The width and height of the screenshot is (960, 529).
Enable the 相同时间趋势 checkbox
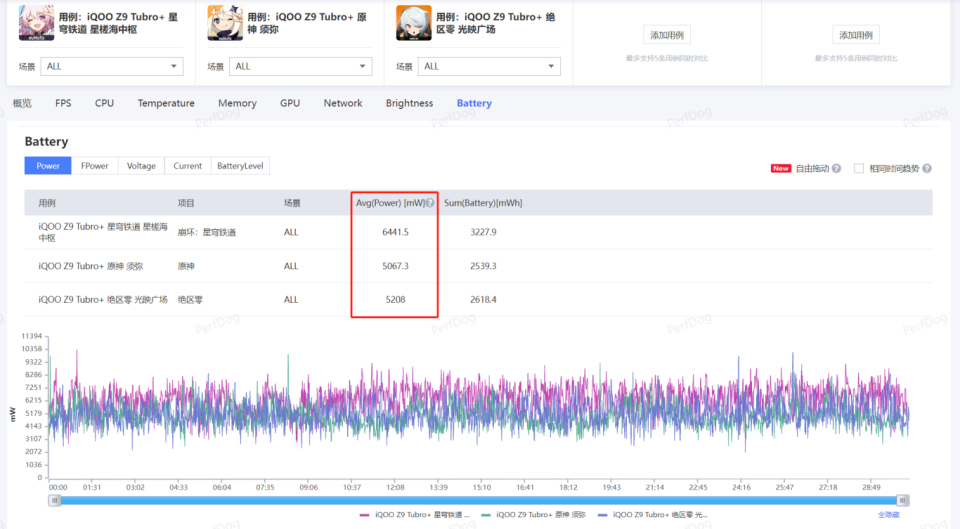(x=859, y=168)
